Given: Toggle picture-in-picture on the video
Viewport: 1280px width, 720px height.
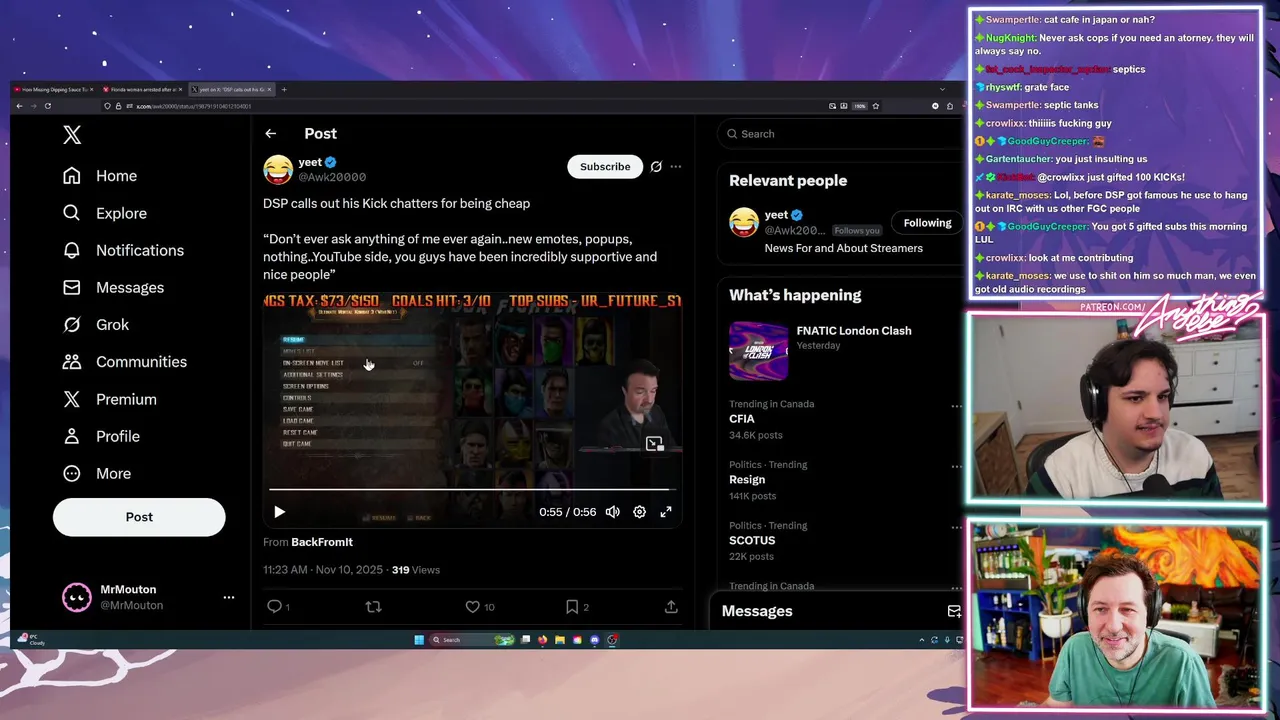Looking at the screenshot, I should 654,444.
